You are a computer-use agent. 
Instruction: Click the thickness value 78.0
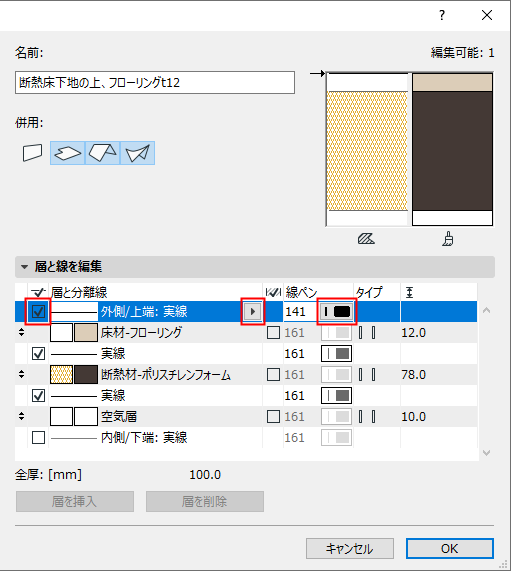(413, 374)
